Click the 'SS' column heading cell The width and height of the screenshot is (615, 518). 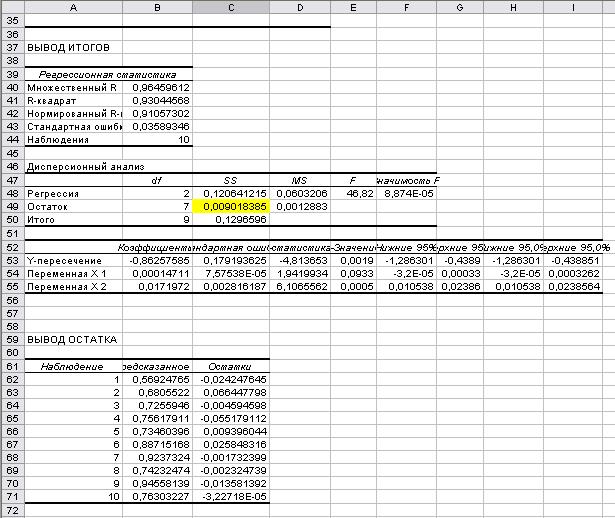click(x=231, y=180)
